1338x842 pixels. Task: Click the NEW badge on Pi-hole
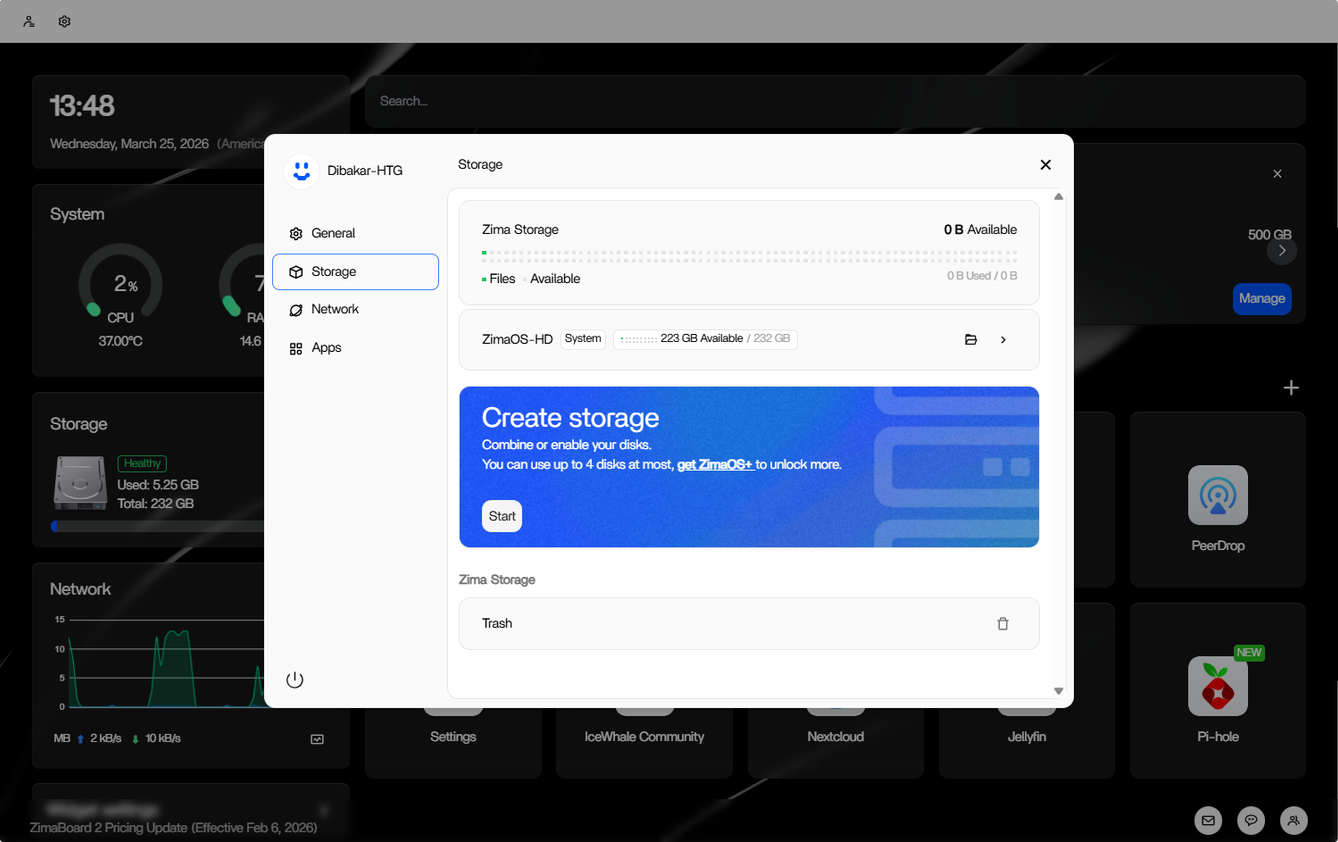1249,653
